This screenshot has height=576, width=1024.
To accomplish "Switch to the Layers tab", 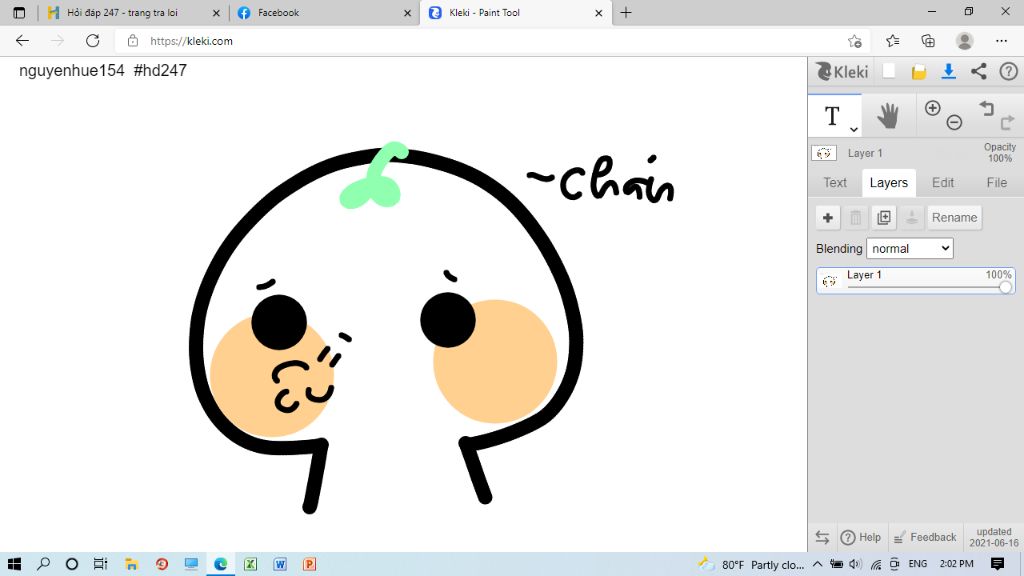I will (888, 183).
